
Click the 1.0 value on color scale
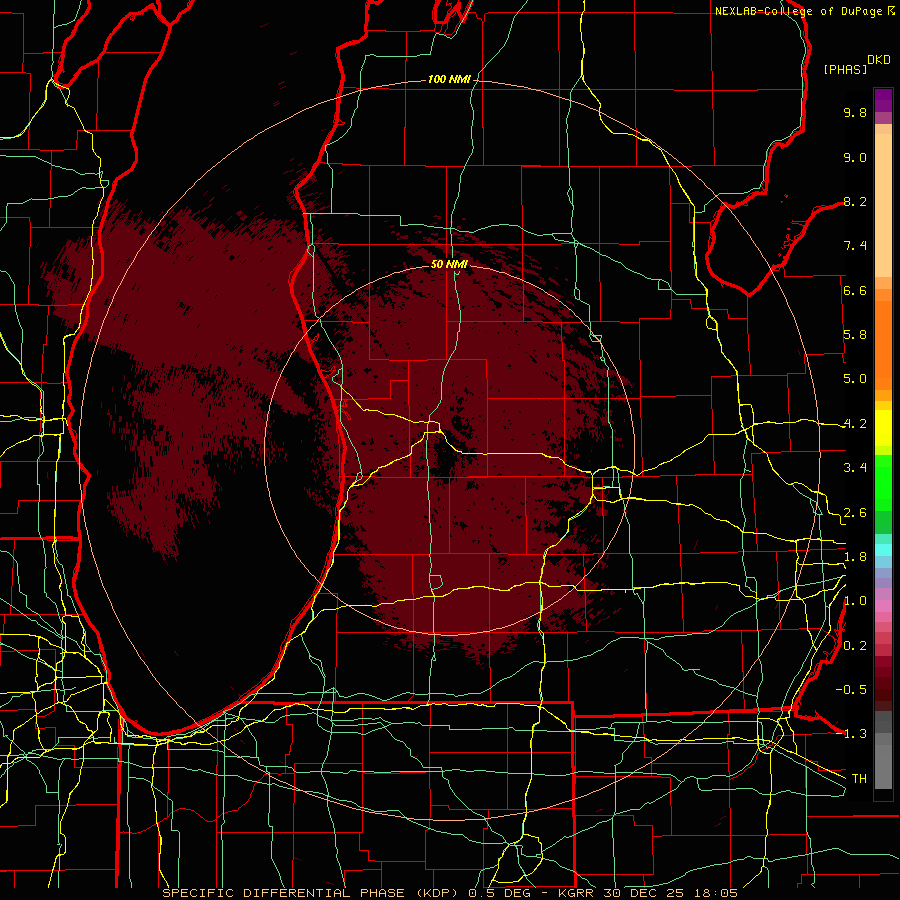coord(855,601)
